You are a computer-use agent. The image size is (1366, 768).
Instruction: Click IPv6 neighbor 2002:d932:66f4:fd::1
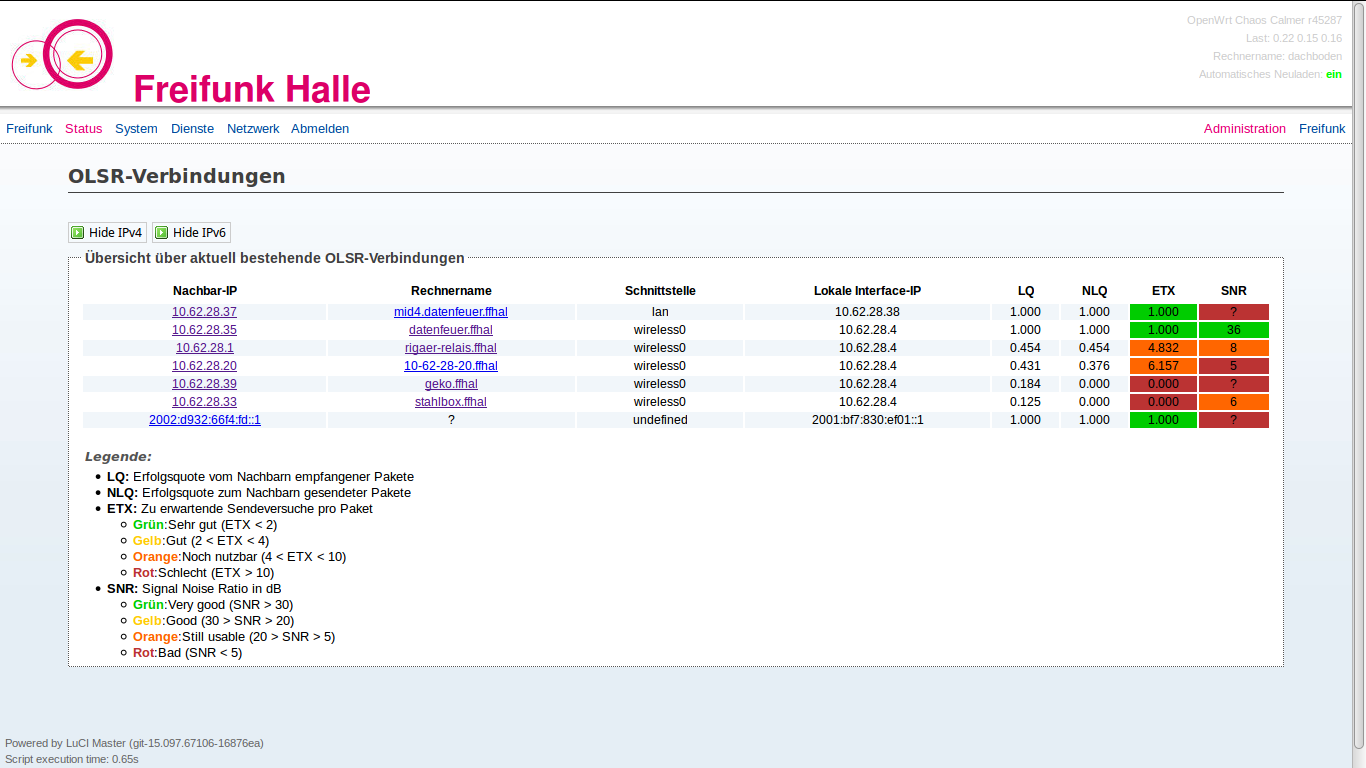(x=204, y=420)
